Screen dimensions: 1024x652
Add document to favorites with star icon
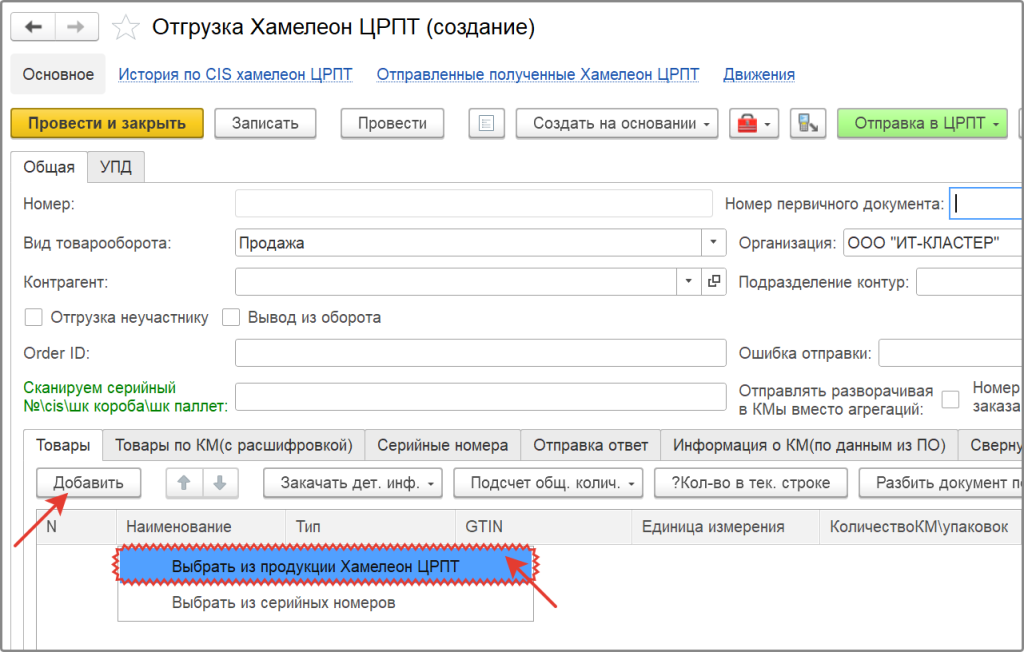click(125, 27)
